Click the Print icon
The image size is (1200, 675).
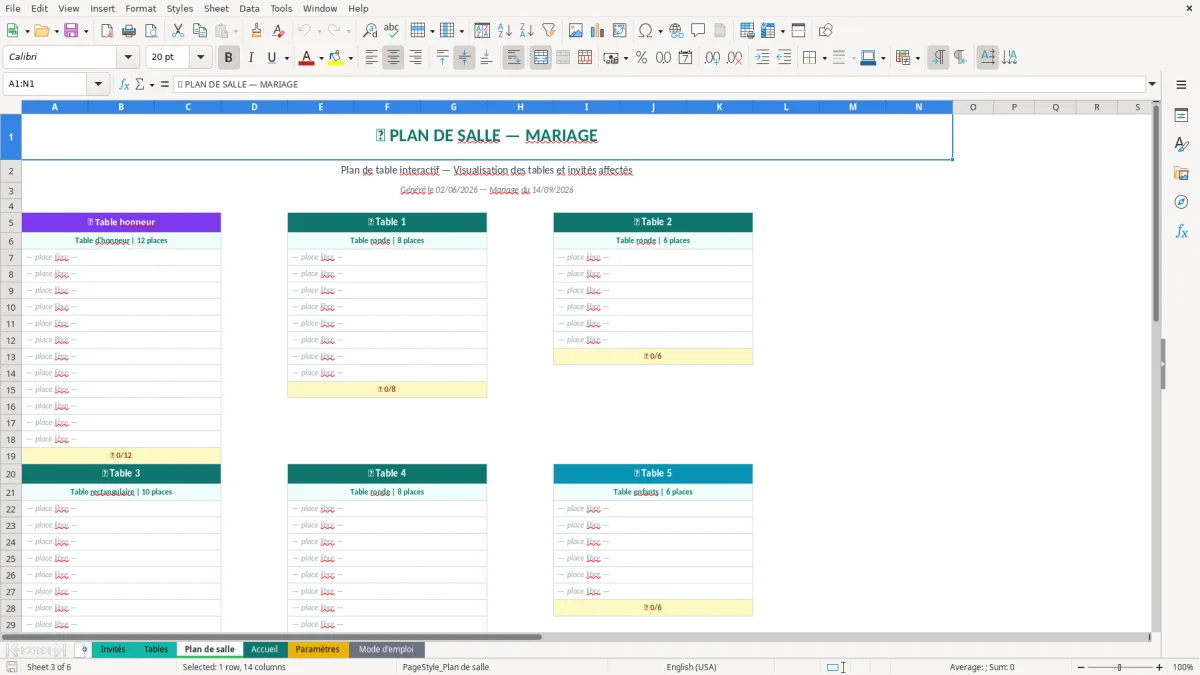point(128,31)
